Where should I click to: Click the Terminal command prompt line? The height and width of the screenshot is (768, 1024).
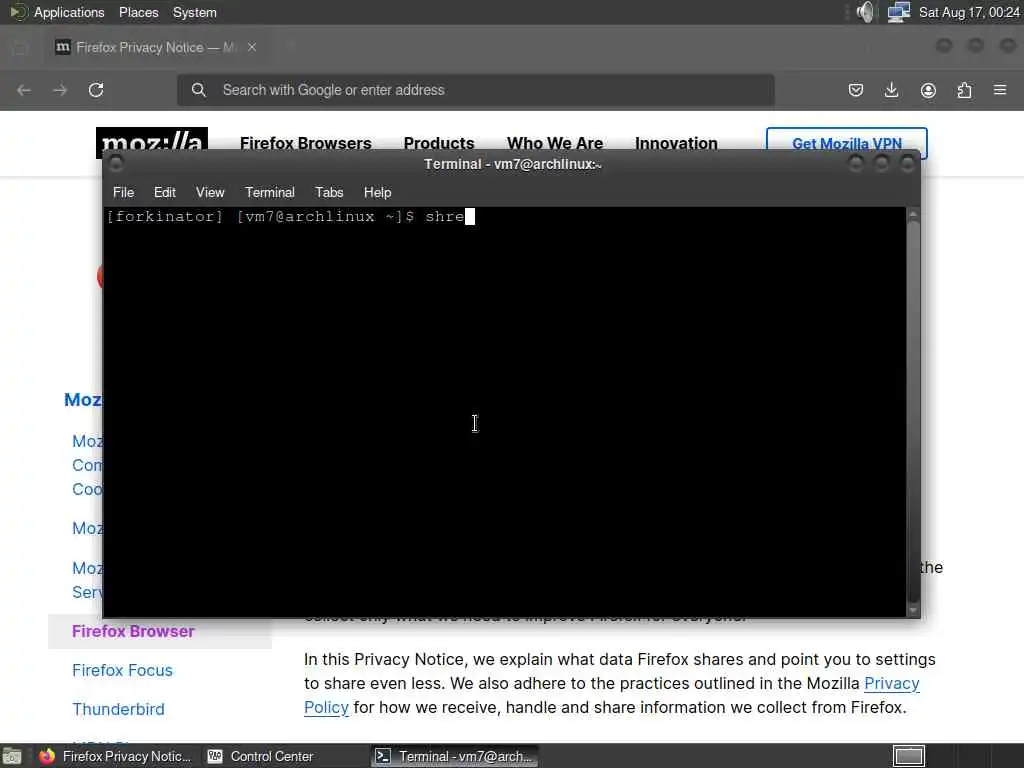tap(291, 216)
